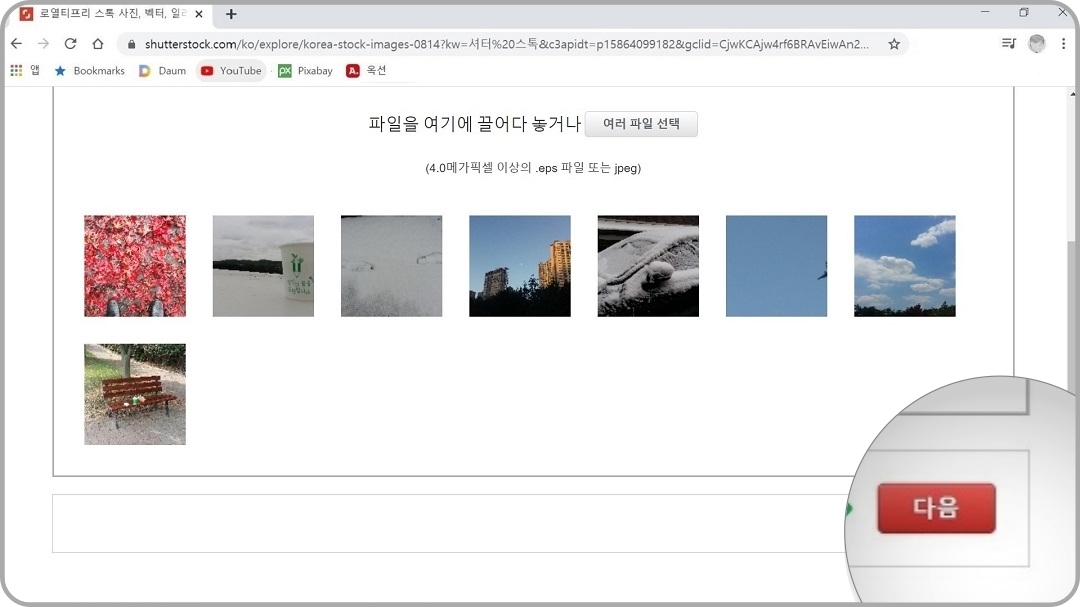The image size is (1080, 607).
Task: Open the Bookmarks dropdown
Action: (x=90, y=70)
